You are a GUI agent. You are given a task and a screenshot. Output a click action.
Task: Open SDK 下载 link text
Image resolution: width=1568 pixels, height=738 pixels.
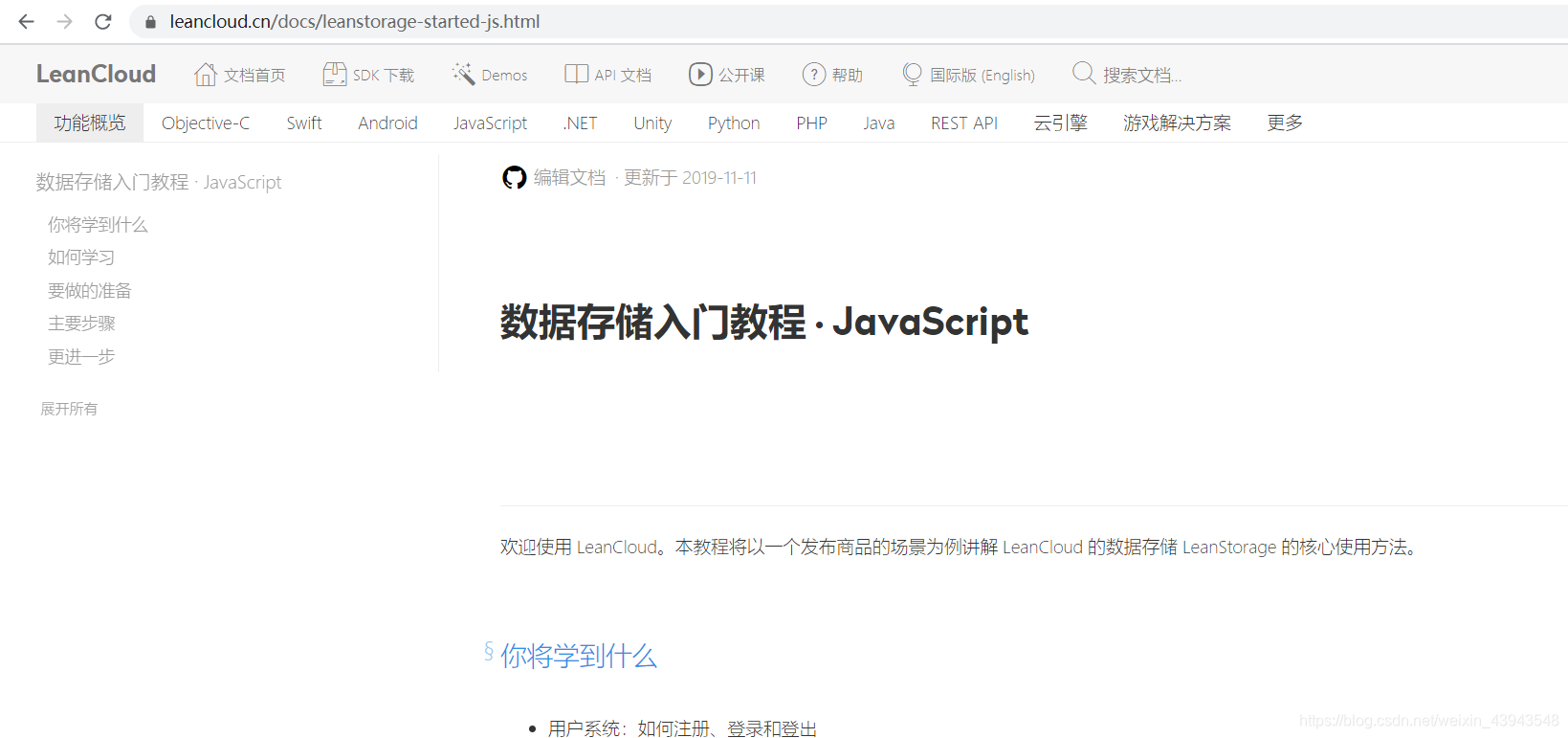pyautogui.click(x=384, y=76)
